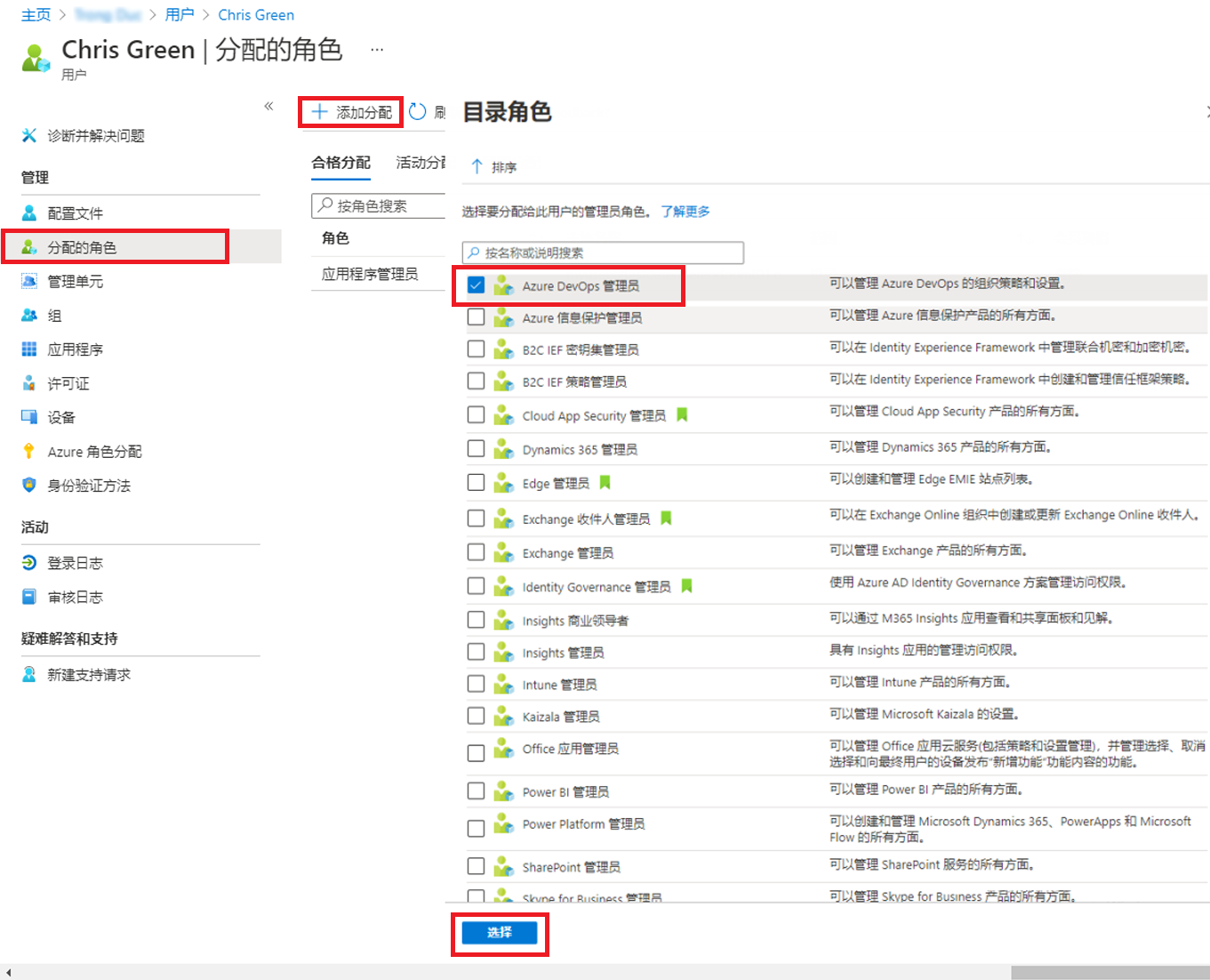
Task: Click the 应用程序管理员 role row
Action: pos(378,274)
